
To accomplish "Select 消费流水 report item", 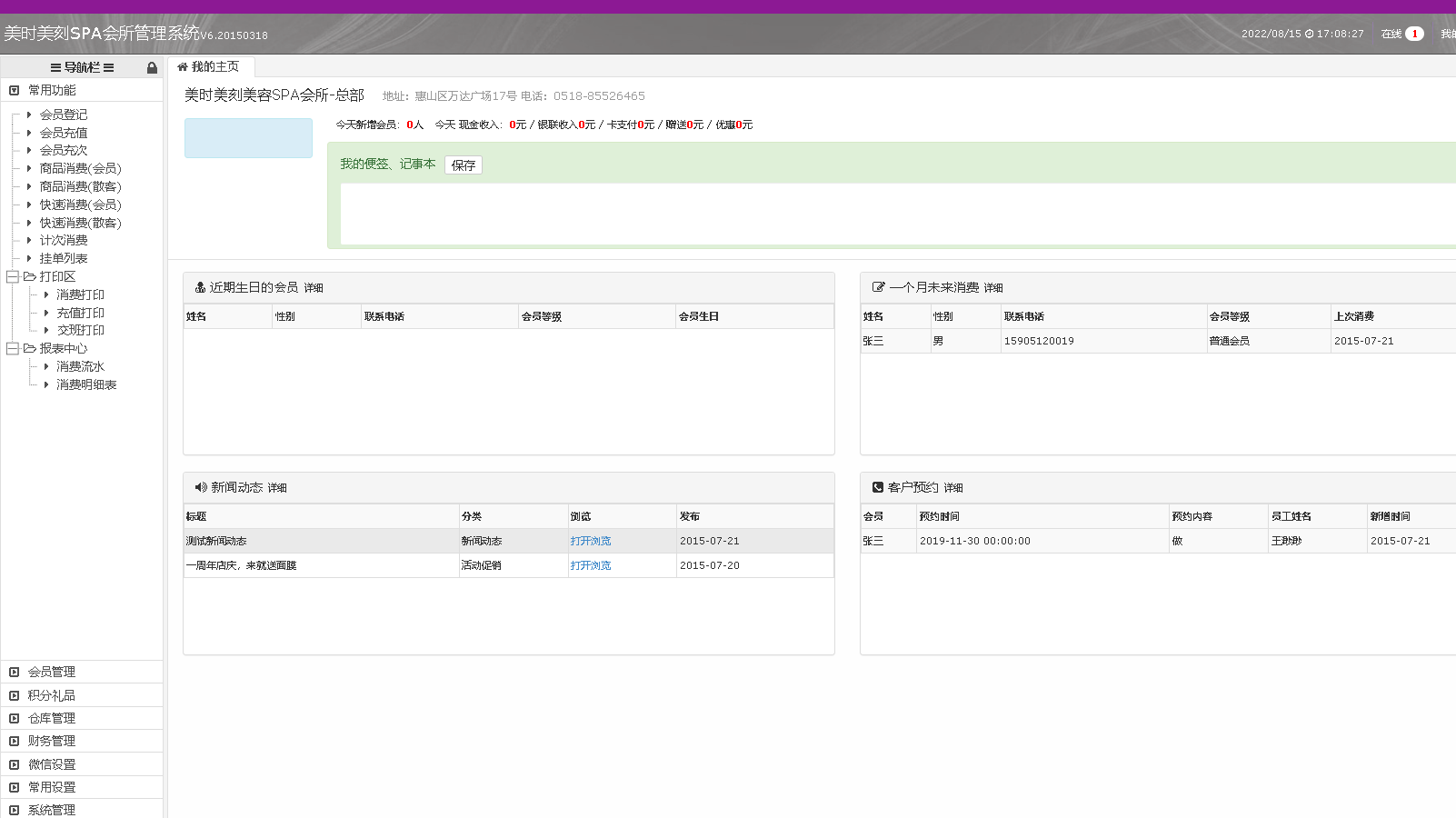I will tap(80, 366).
